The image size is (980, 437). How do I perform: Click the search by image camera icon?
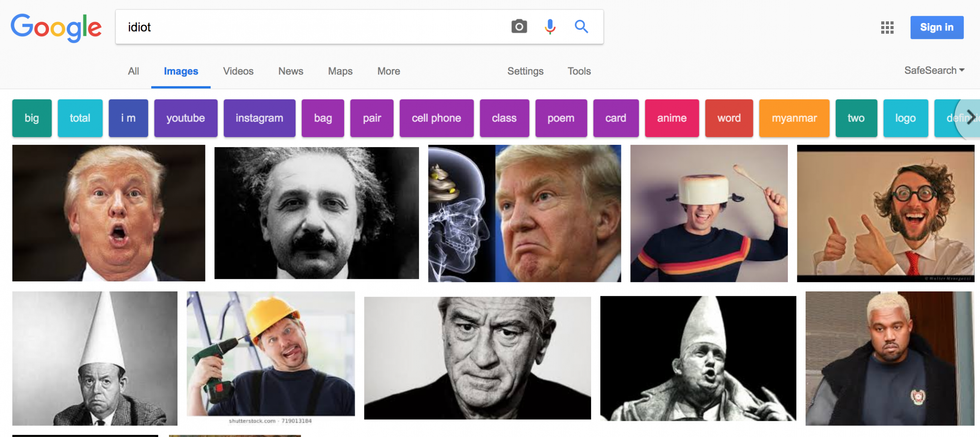coord(519,27)
